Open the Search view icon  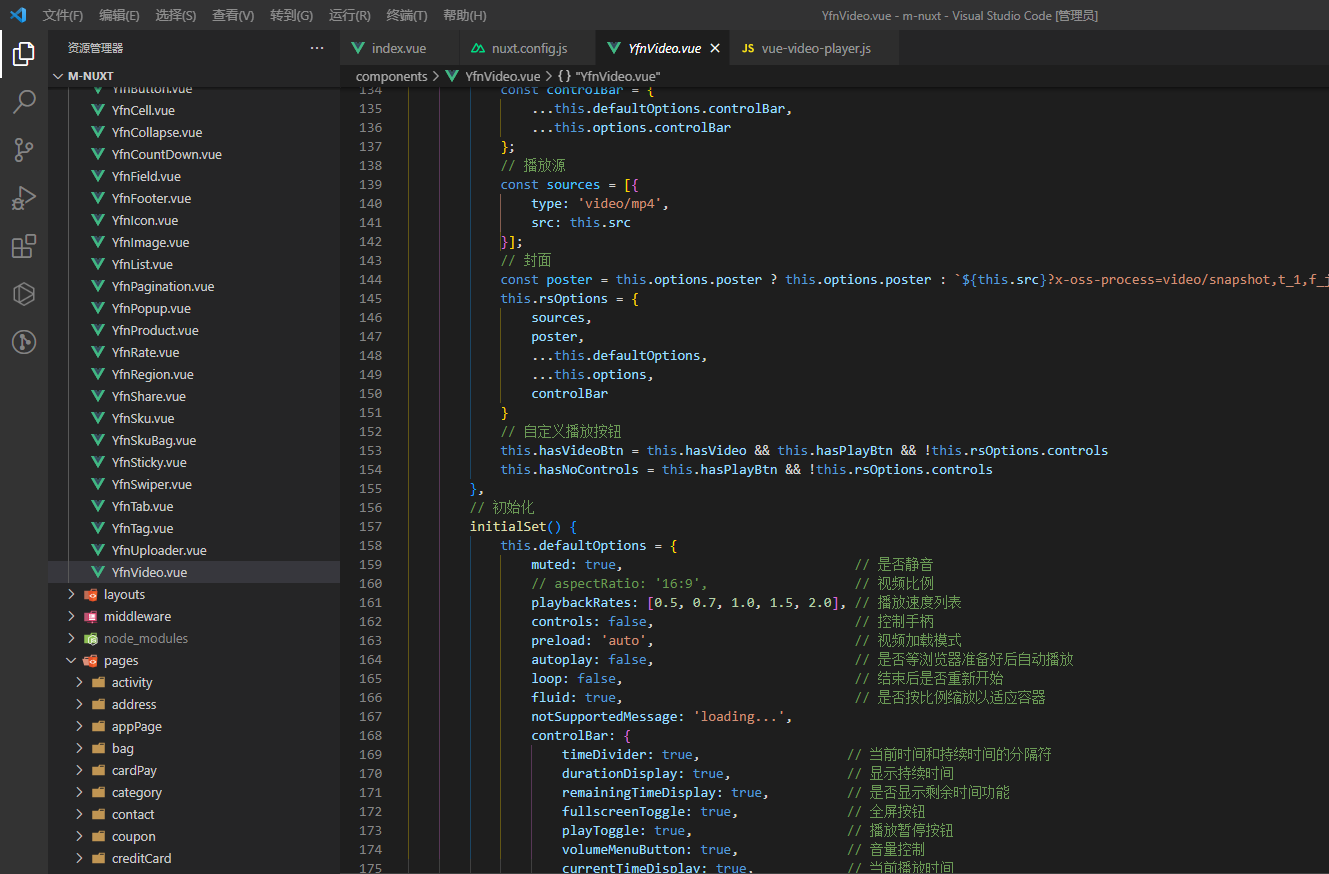24,102
